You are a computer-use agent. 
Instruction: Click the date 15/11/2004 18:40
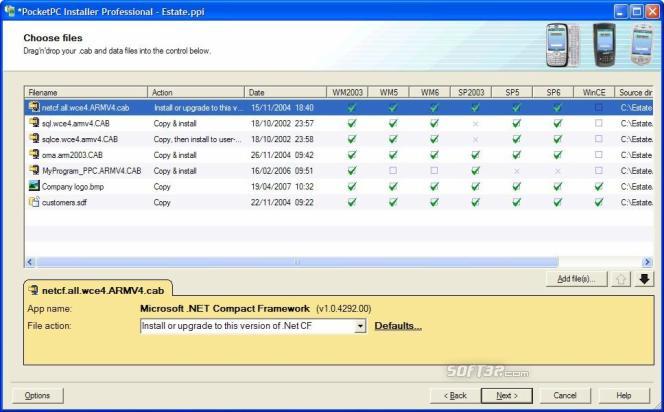[x=282, y=108]
